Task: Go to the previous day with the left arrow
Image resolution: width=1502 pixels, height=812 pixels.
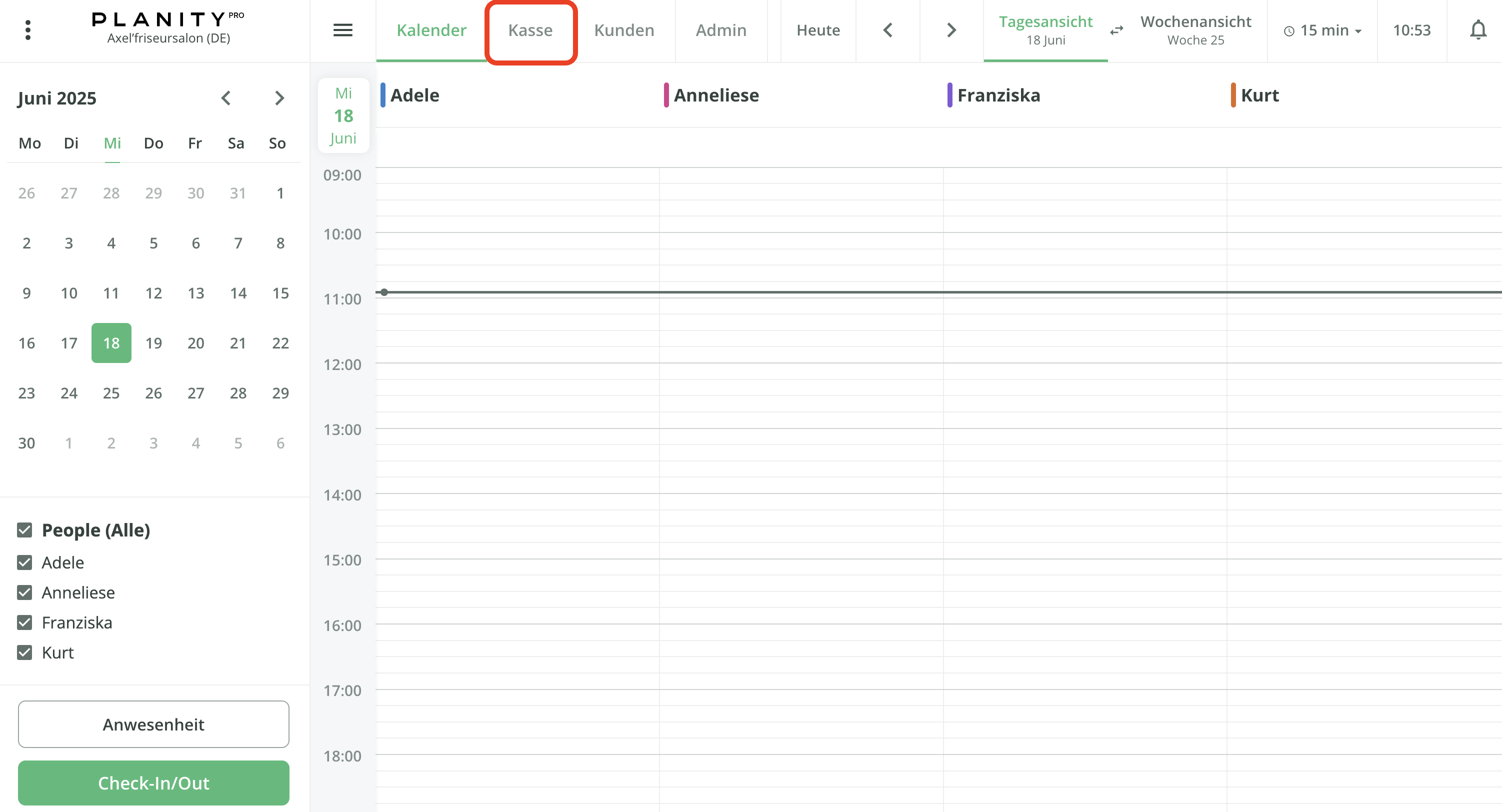Action: [x=887, y=29]
